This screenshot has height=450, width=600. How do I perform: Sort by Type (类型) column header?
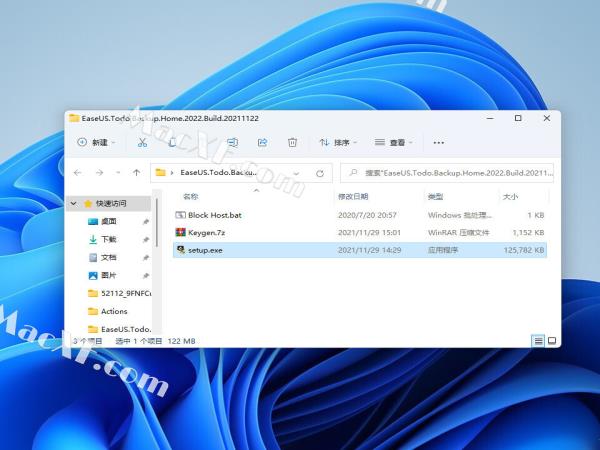[x=435, y=196]
